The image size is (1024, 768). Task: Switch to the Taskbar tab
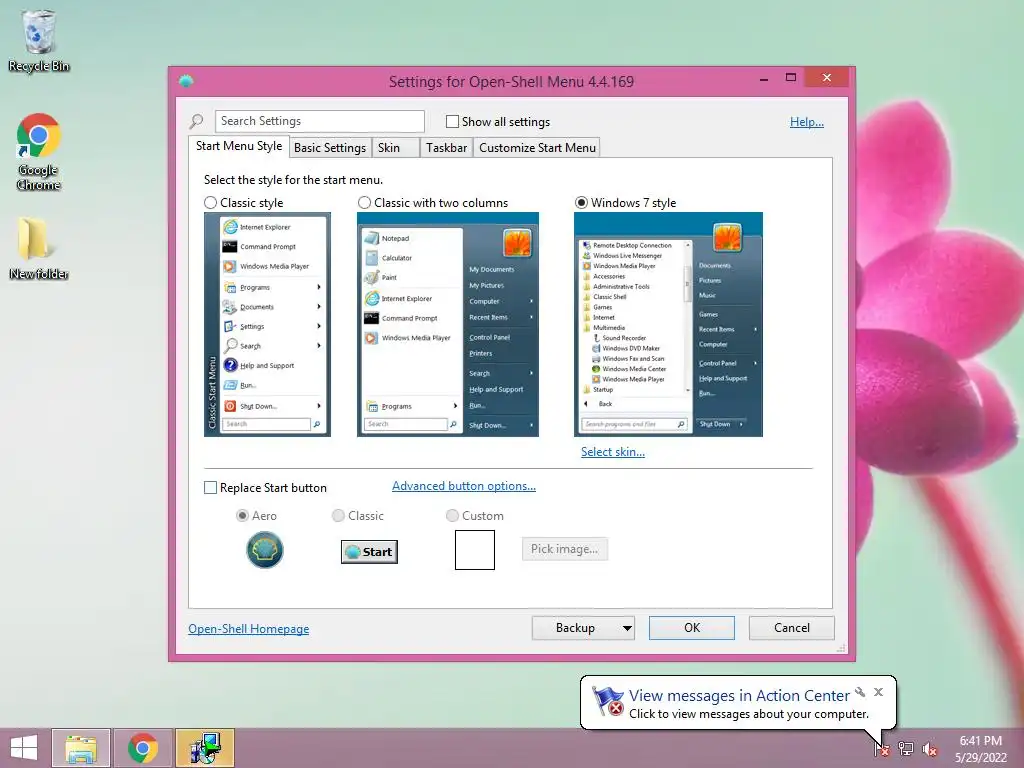[x=447, y=148]
